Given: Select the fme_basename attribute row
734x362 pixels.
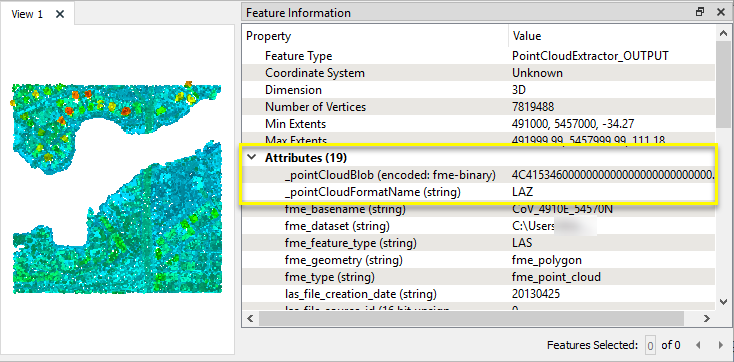Looking at the screenshot, I should 479,209.
